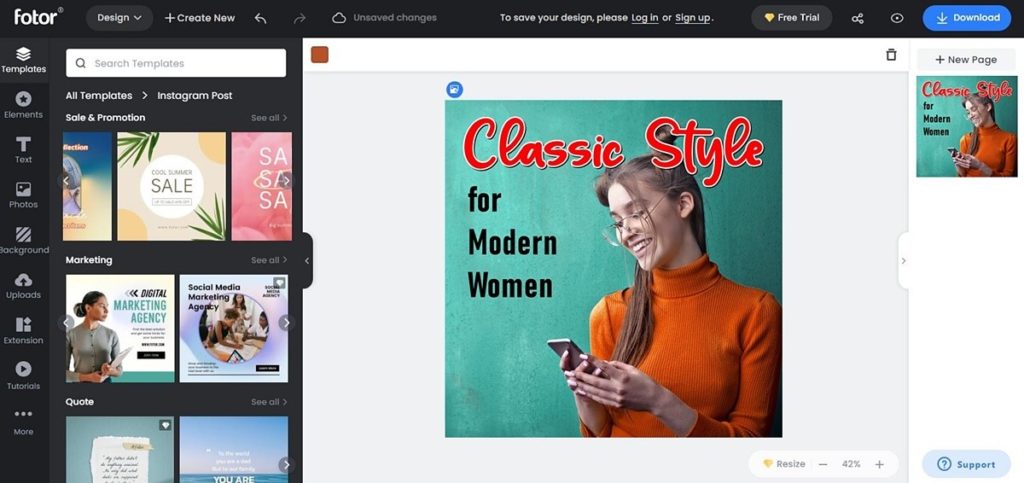Viewport: 1024px width, 483px height.
Task: Expand the right side panel arrow
Action: (x=903, y=260)
